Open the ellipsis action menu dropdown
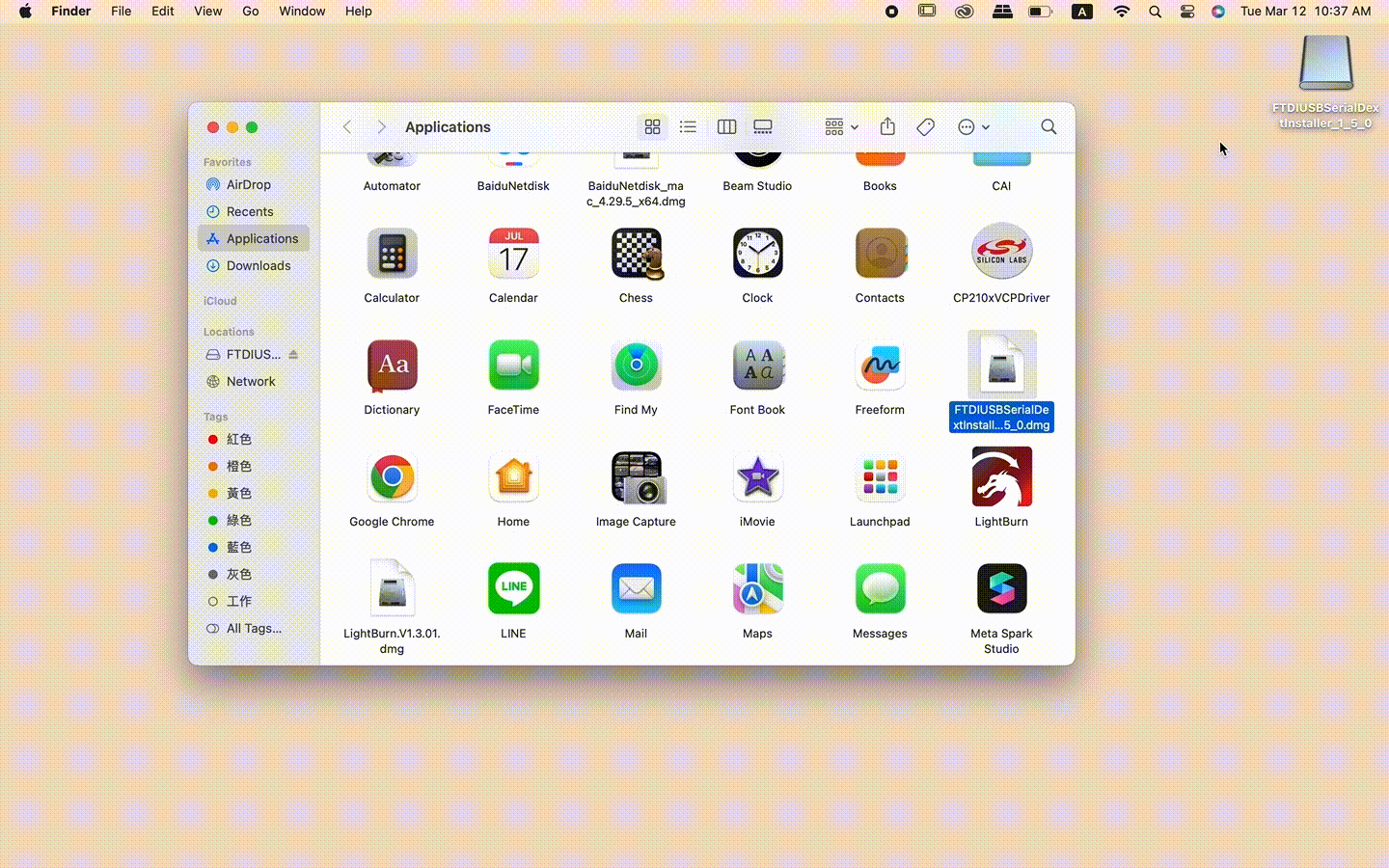 [x=973, y=127]
